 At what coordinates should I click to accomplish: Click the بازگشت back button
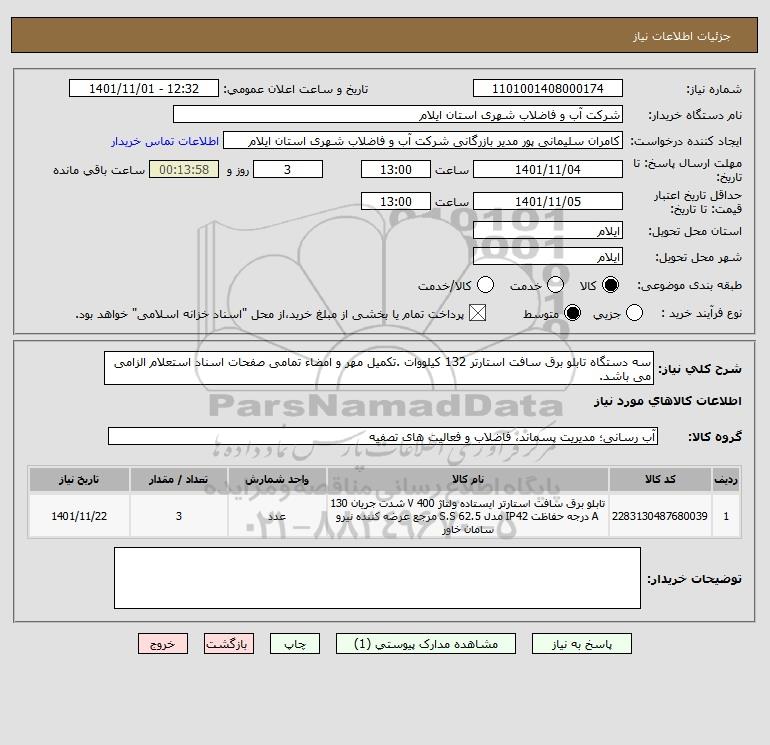[229, 644]
